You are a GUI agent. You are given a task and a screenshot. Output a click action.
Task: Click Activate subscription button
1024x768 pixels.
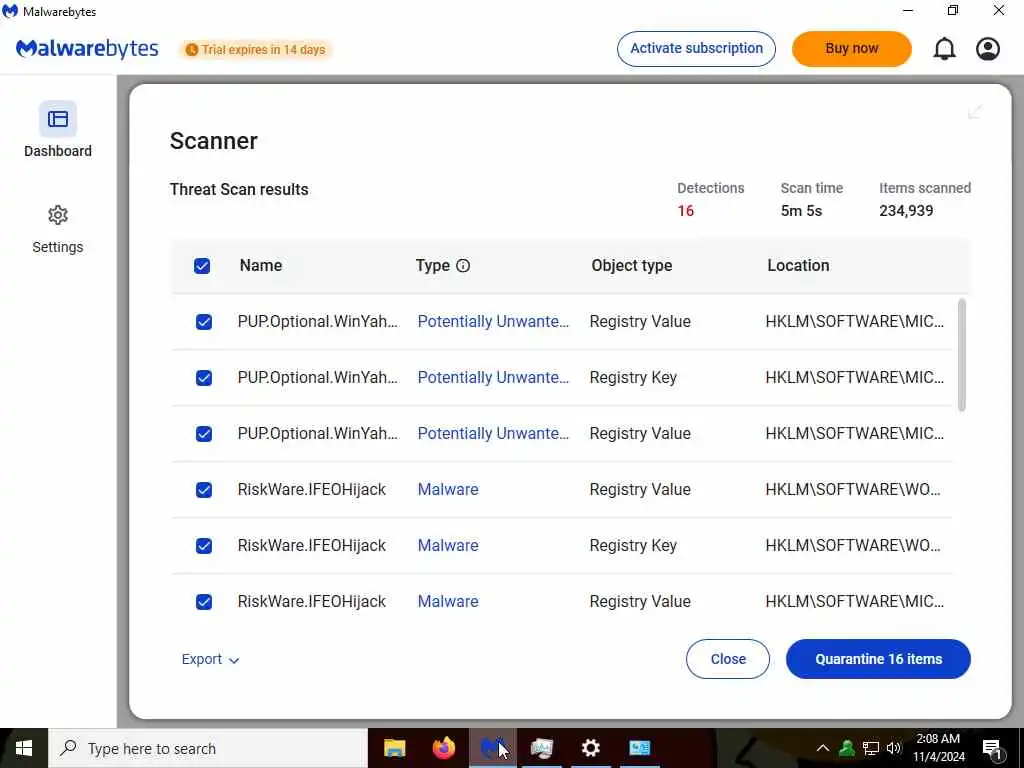click(x=696, y=48)
